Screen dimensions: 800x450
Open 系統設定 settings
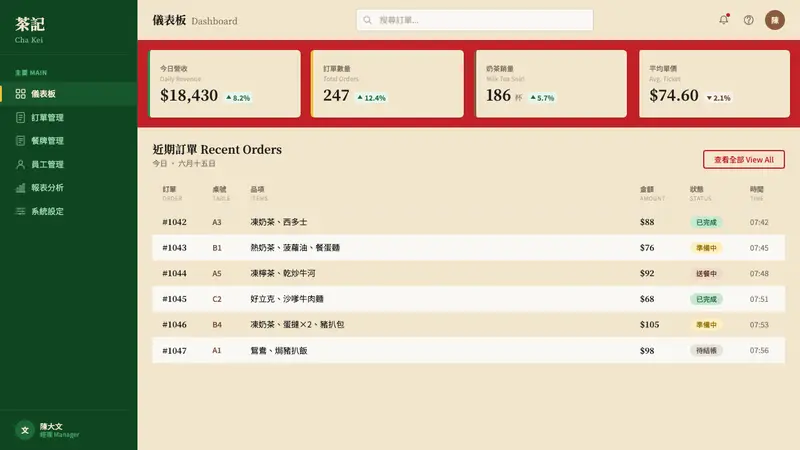click(x=68, y=211)
